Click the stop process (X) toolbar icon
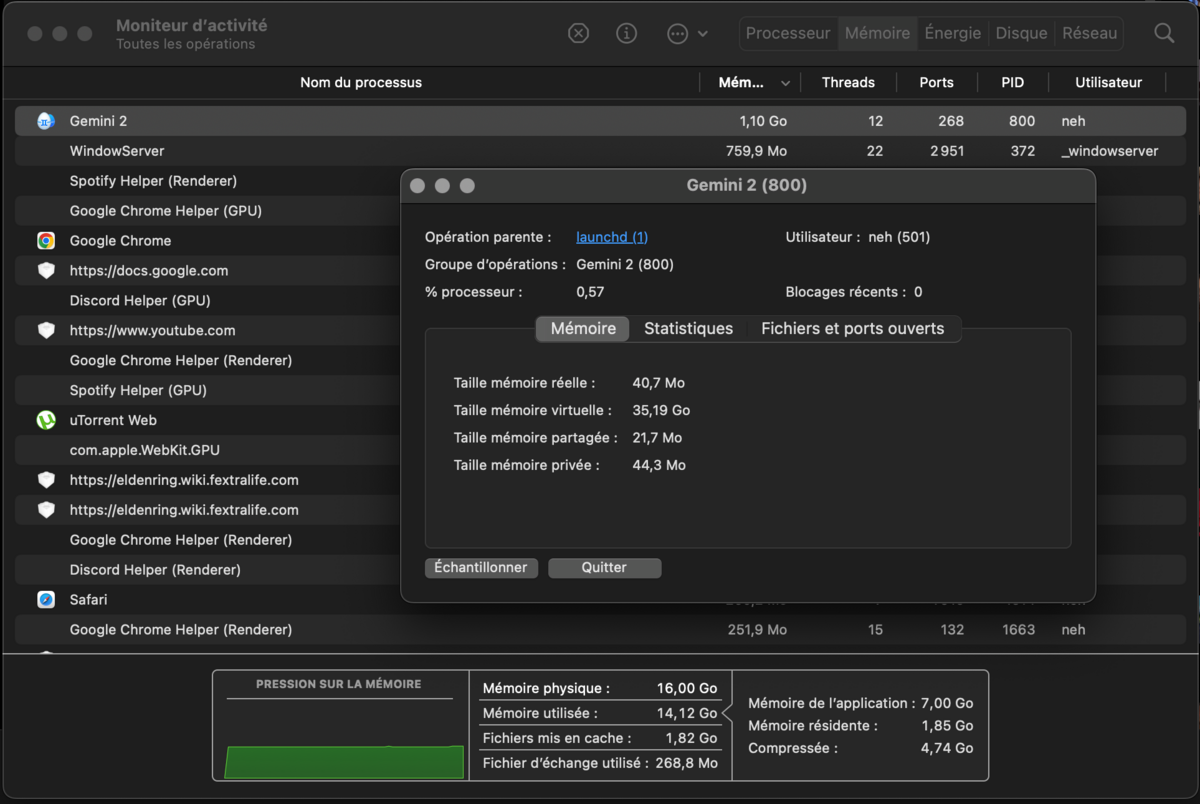Screen dimensions: 1200x804 (578, 33)
